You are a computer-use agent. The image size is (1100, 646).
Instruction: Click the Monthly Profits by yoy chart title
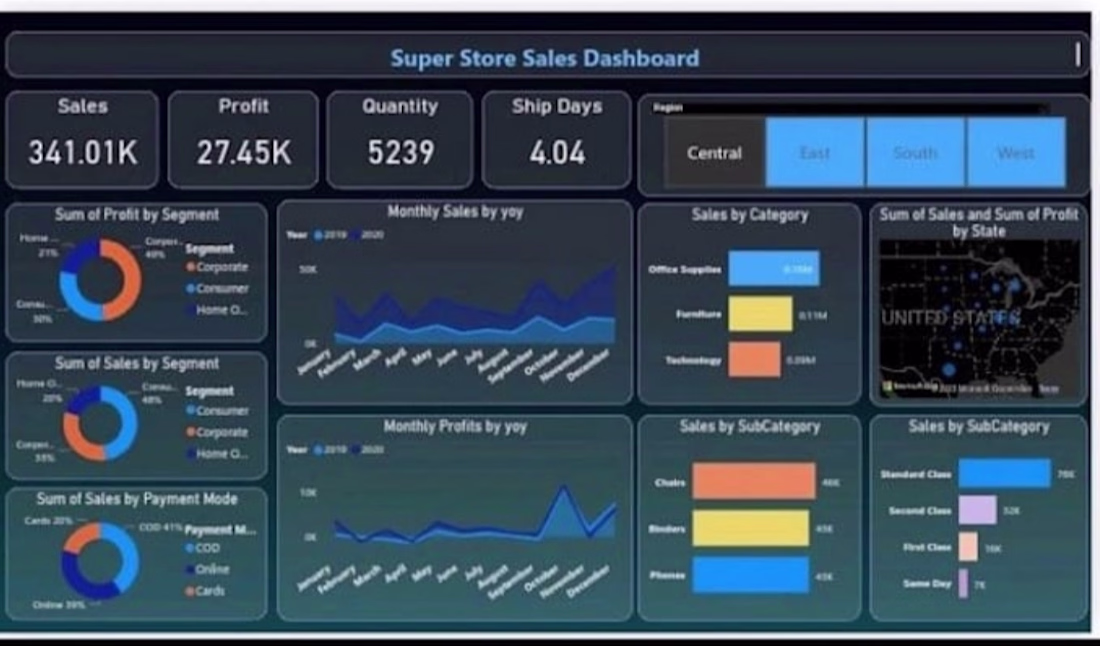455,426
